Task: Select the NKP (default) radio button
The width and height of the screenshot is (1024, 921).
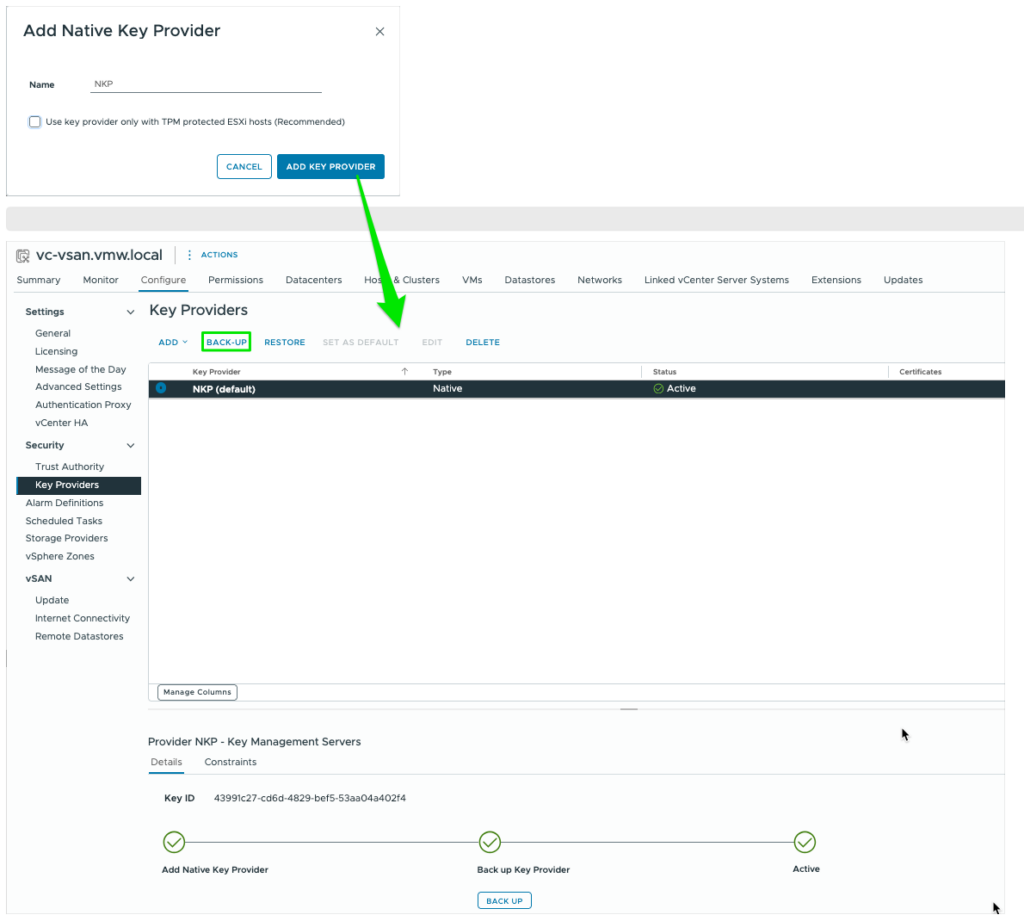Action: (x=161, y=389)
